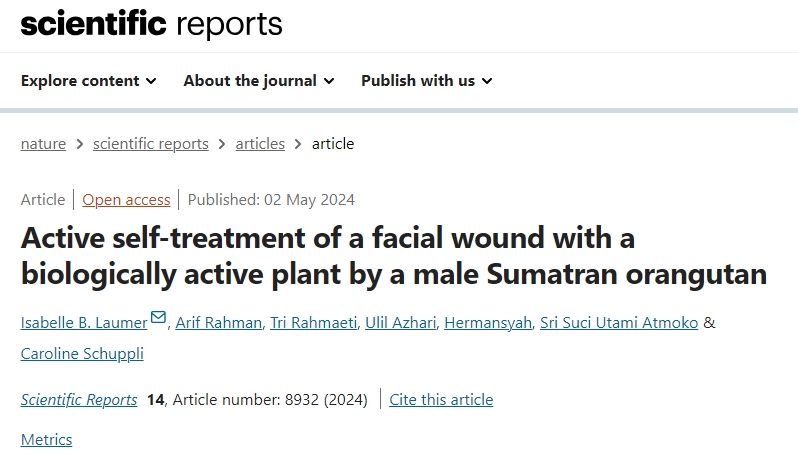Click the Open access link
798x459 pixels.
(126, 200)
